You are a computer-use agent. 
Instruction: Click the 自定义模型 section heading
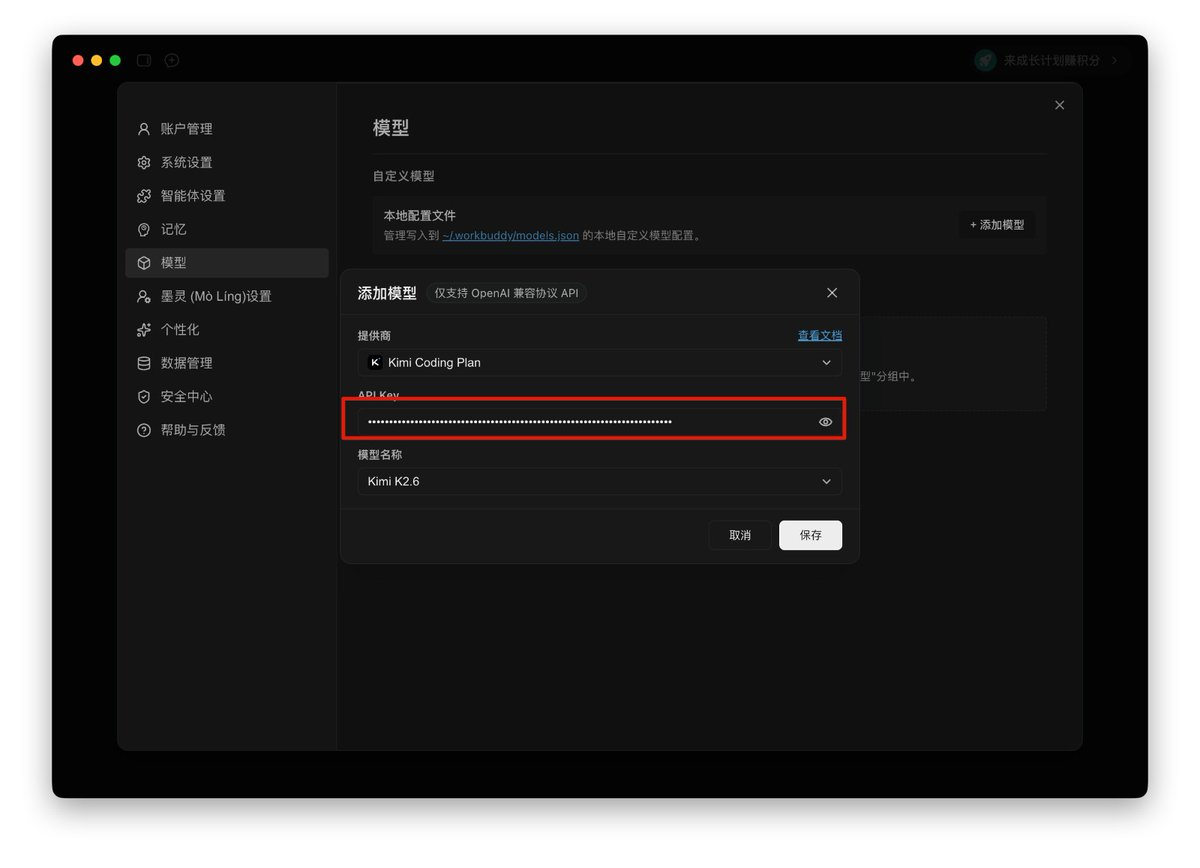[x=404, y=176]
